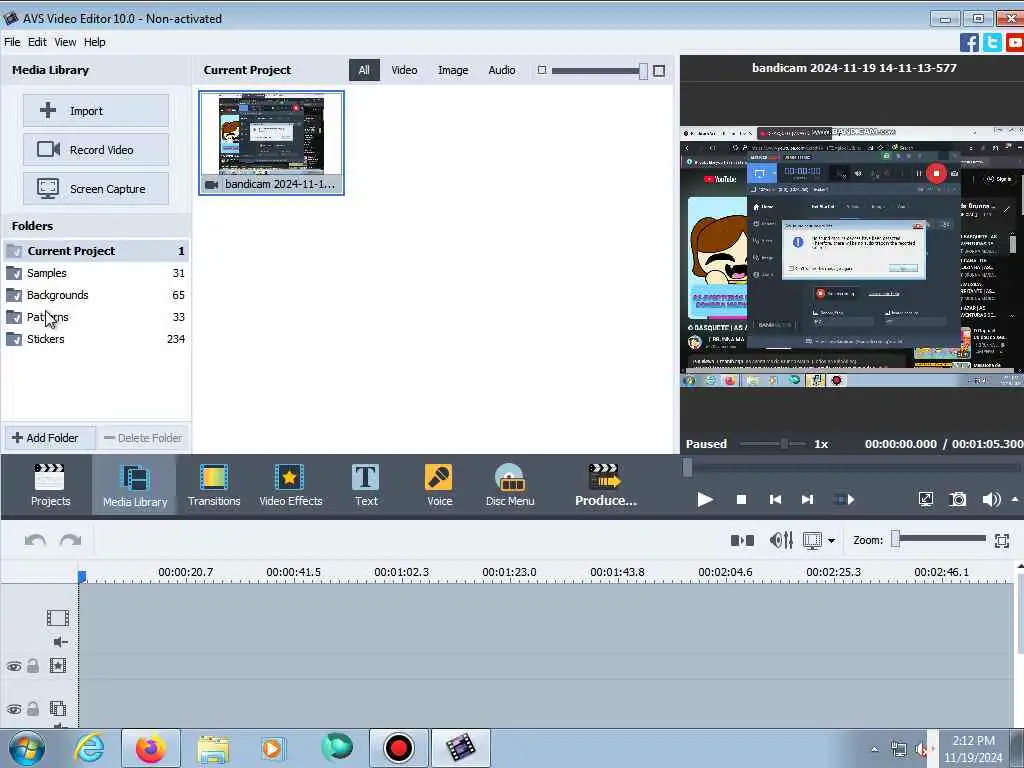The image size is (1024, 768).
Task: Go to the previous frame
Action: [x=775, y=500]
